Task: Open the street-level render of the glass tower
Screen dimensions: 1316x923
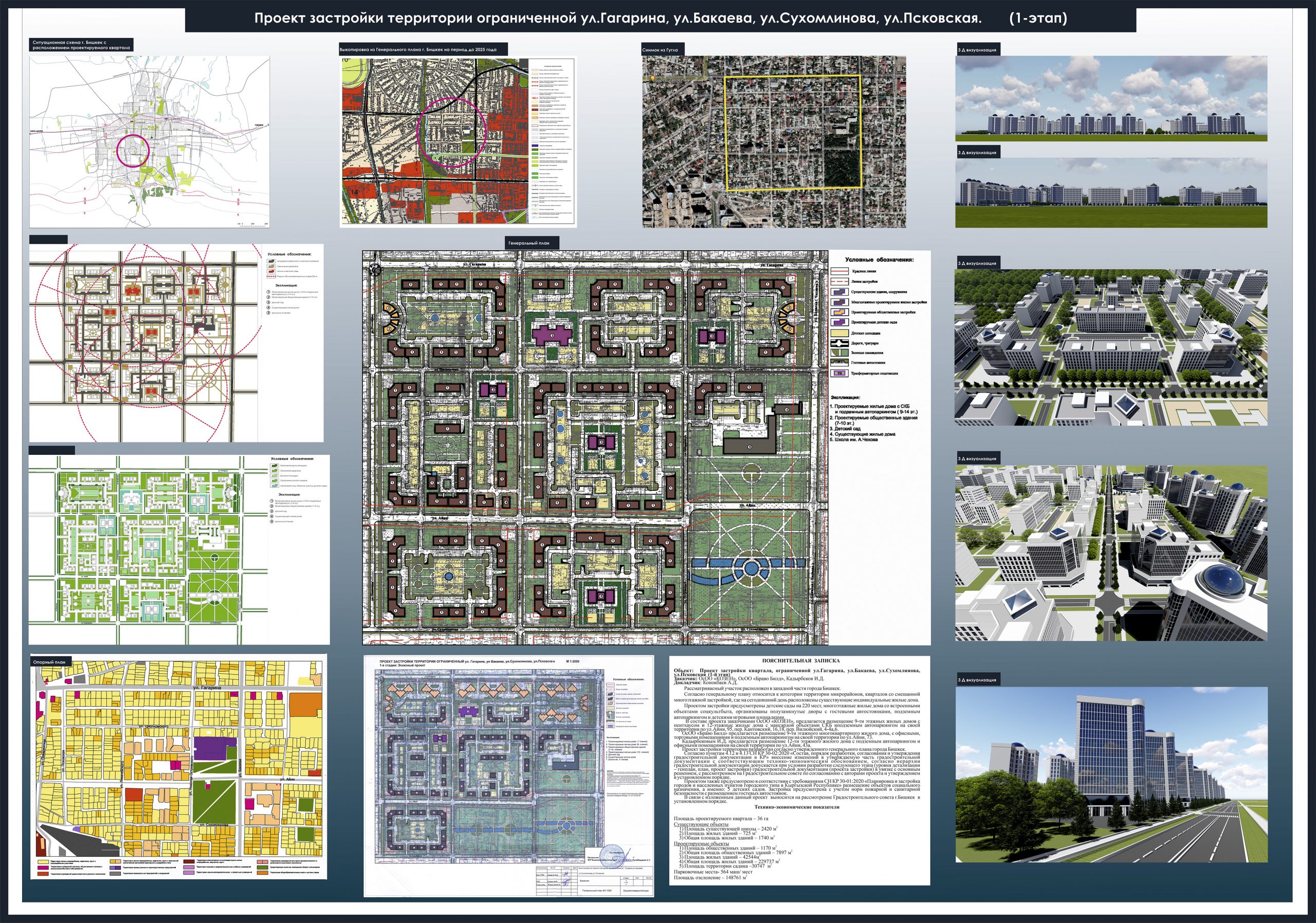Action: pos(1111,774)
